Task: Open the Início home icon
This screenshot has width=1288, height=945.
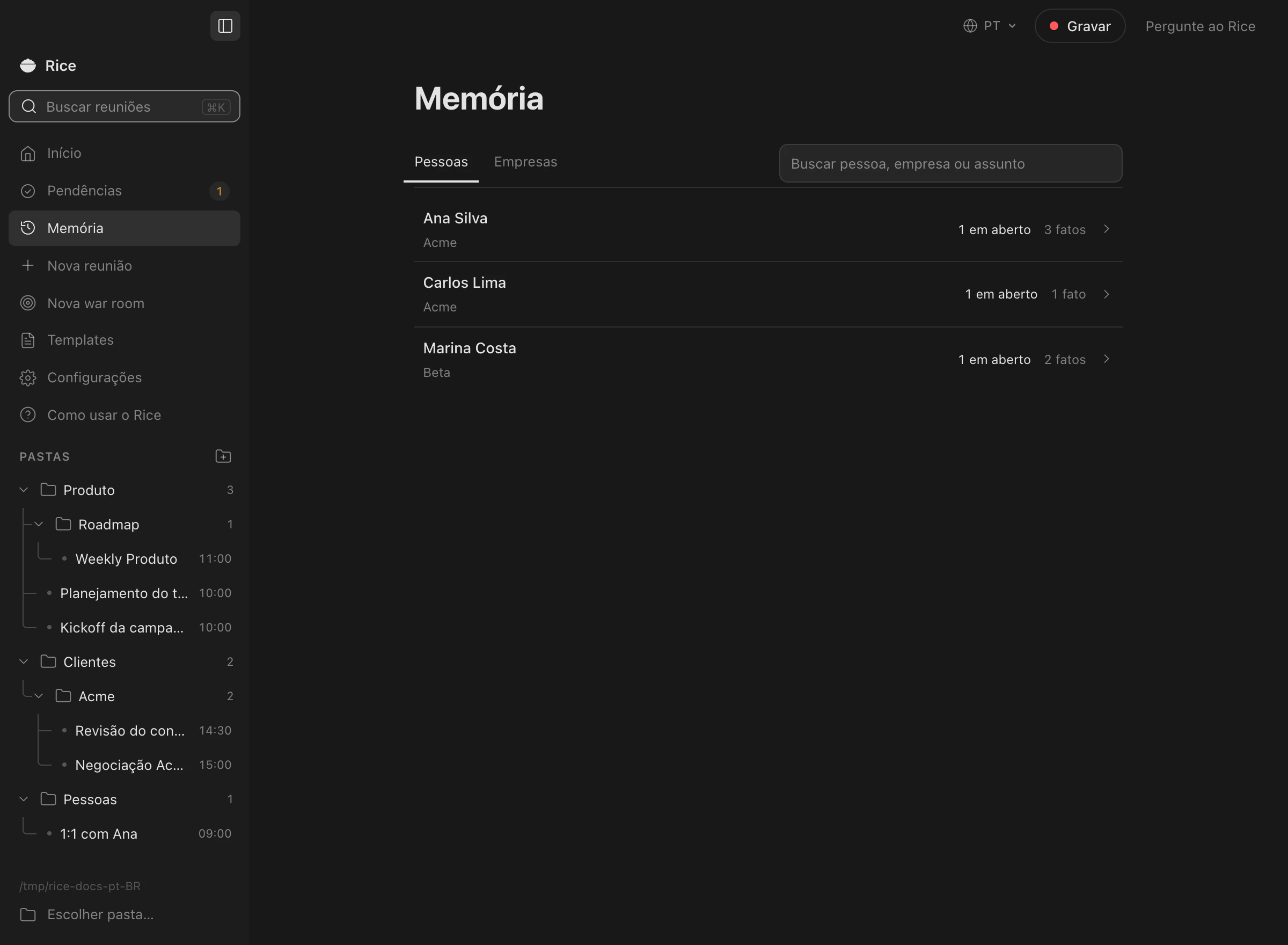Action: pyautogui.click(x=28, y=154)
